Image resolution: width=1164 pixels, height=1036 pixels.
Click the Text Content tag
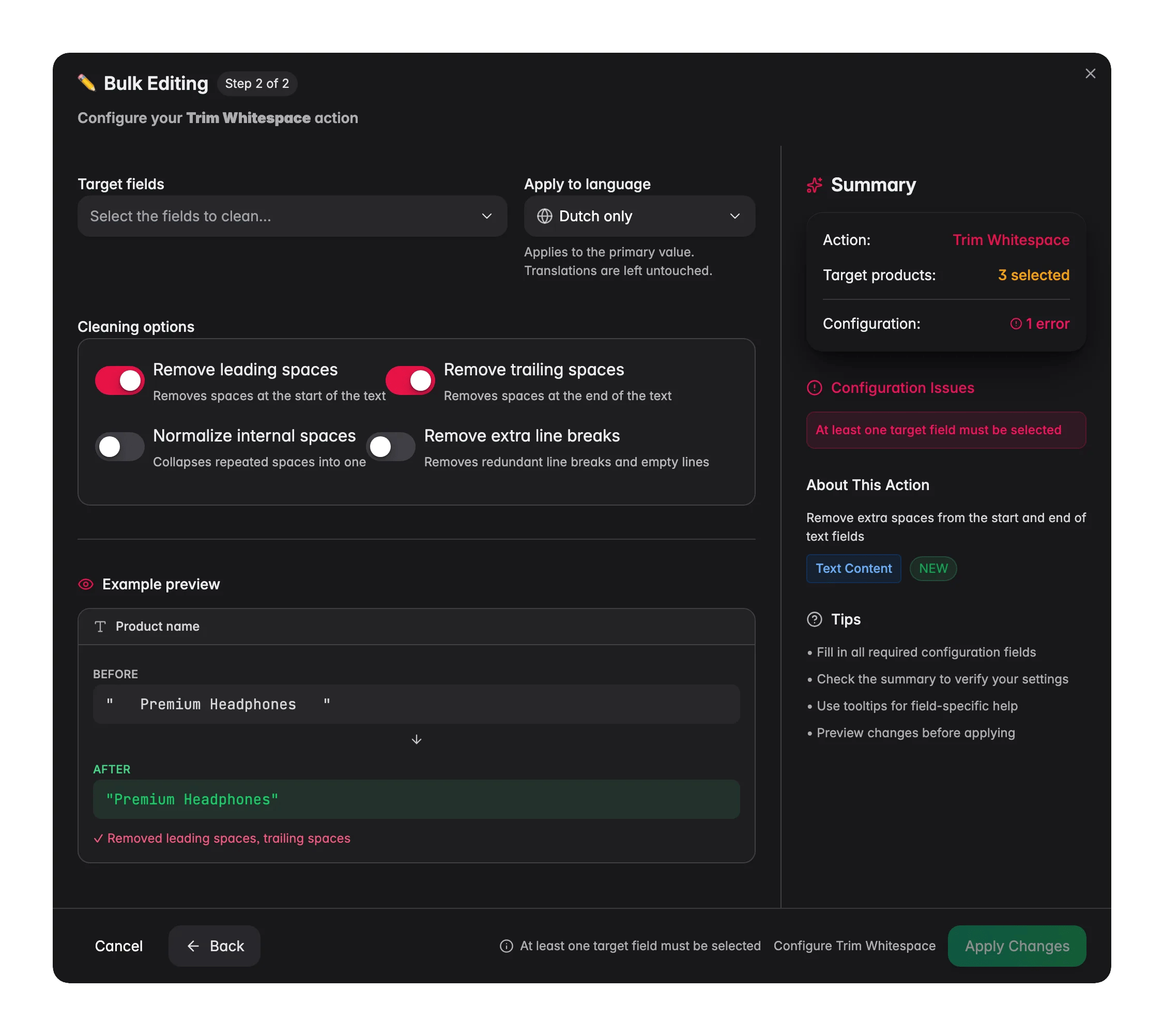pyautogui.click(x=853, y=569)
